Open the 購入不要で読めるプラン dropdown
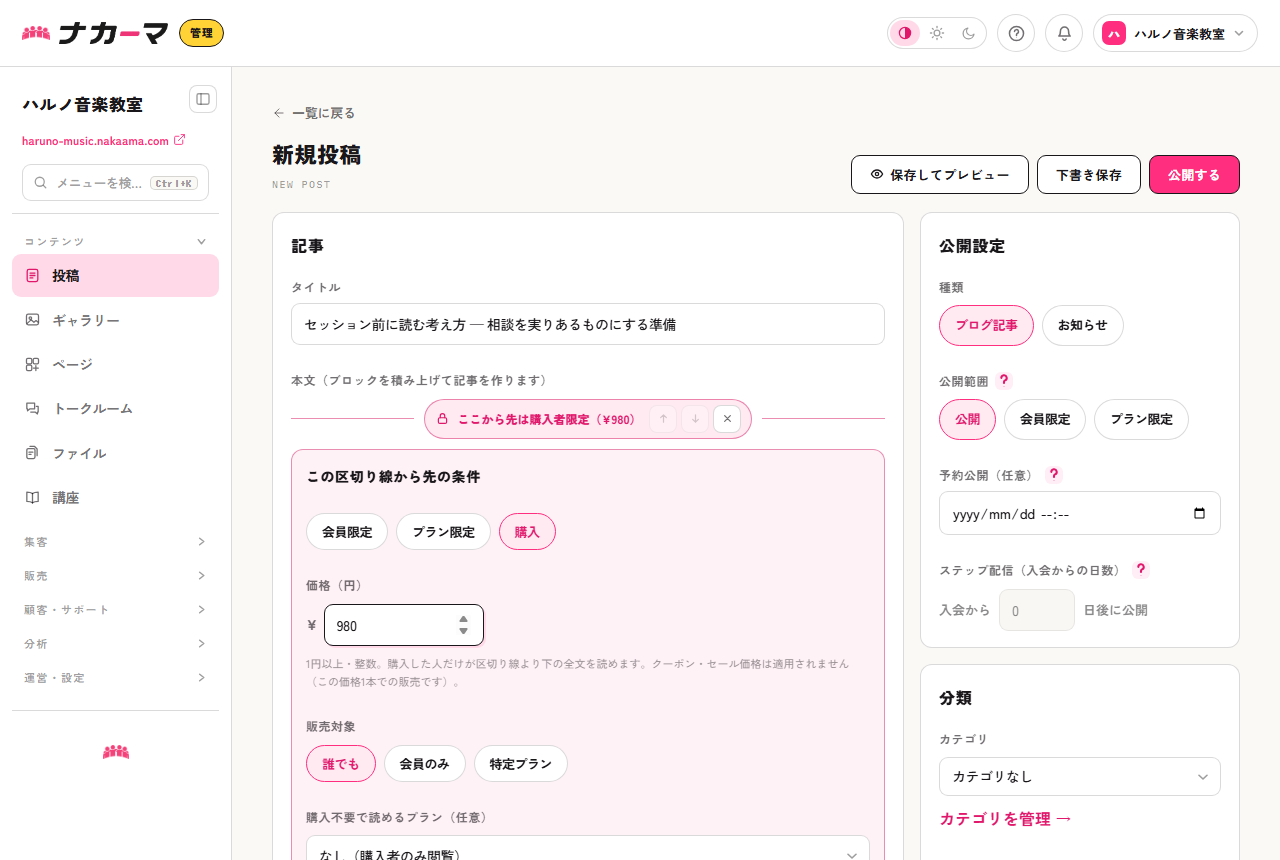 pyautogui.click(x=588, y=848)
